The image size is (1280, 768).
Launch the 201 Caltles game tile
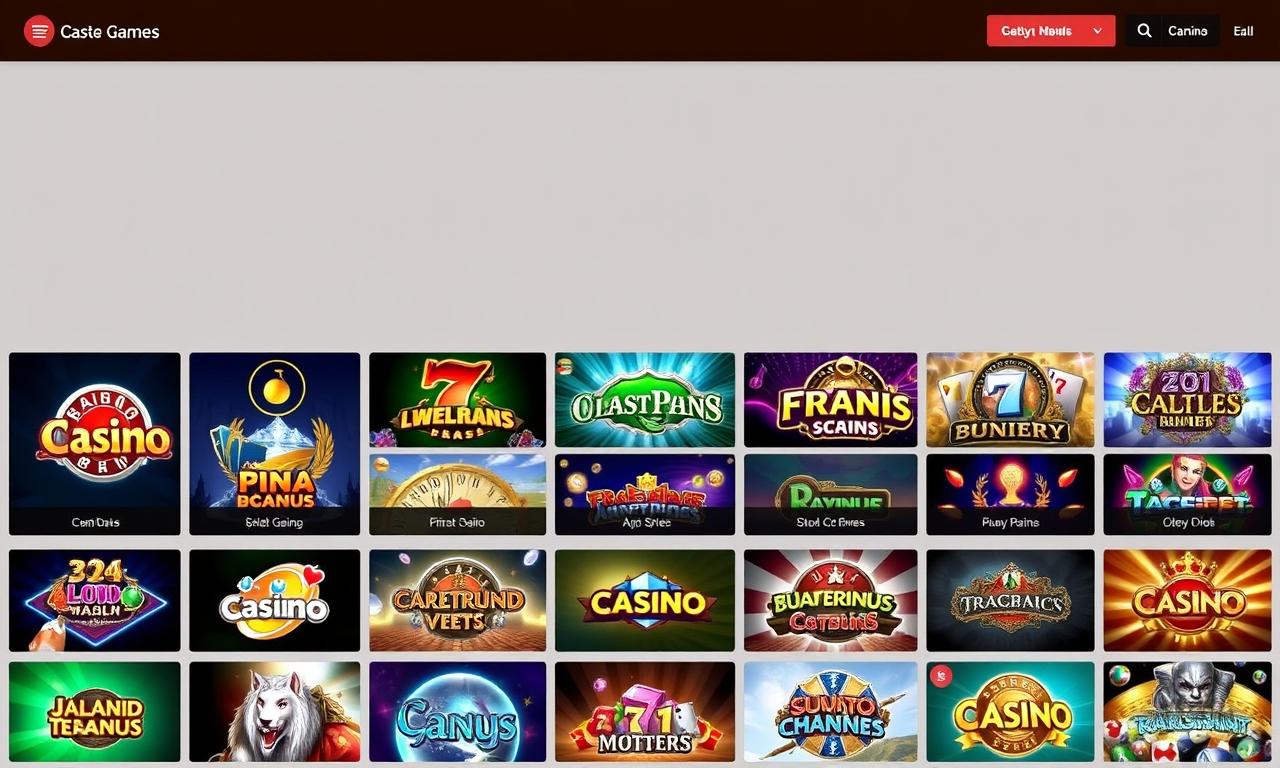point(1188,399)
